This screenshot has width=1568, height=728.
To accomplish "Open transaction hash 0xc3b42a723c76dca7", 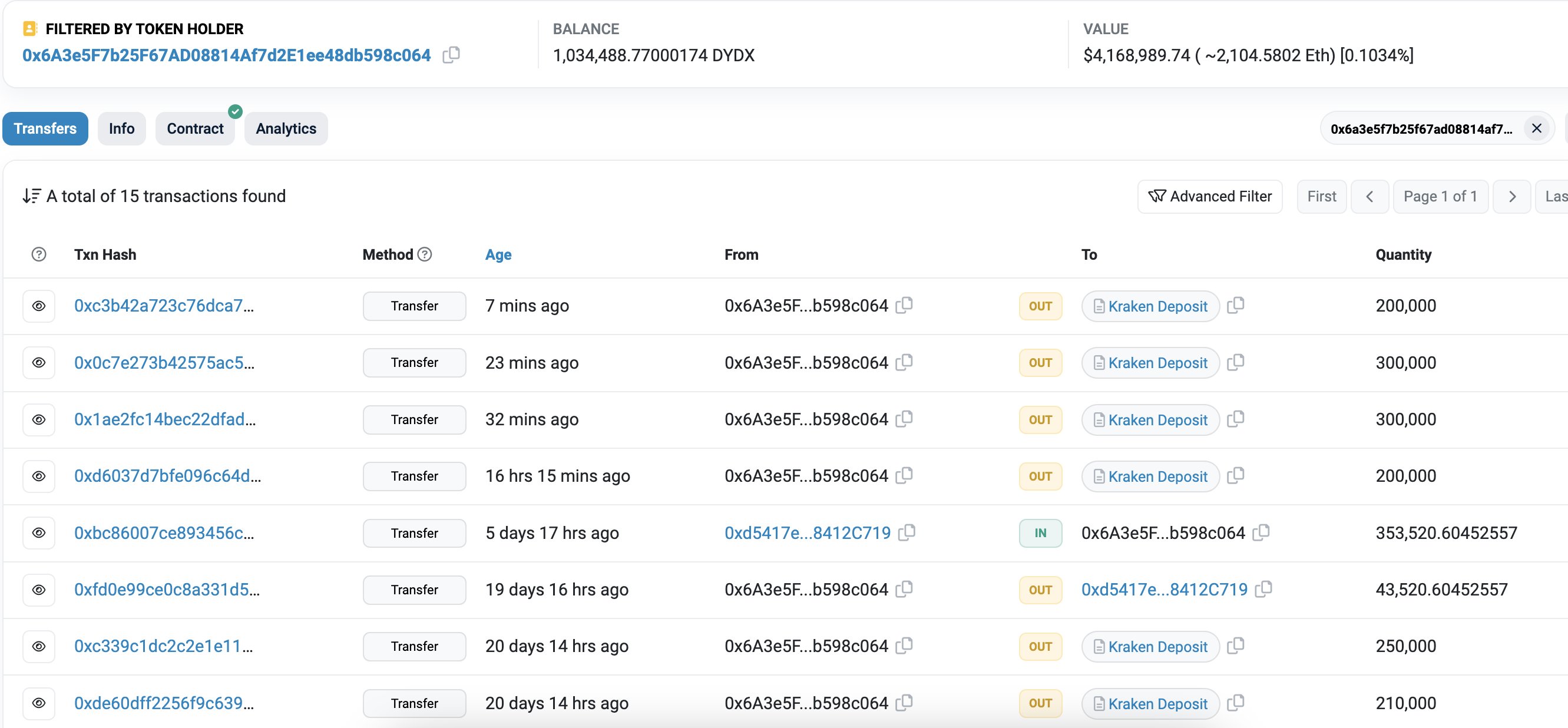I will pyautogui.click(x=164, y=306).
